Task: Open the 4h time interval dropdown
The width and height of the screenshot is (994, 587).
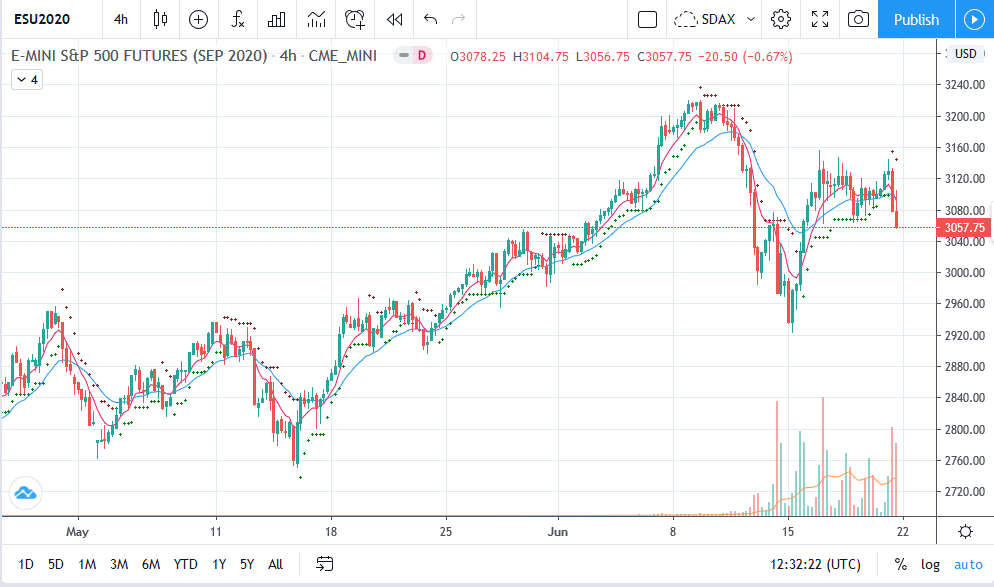Action: coord(120,19)
